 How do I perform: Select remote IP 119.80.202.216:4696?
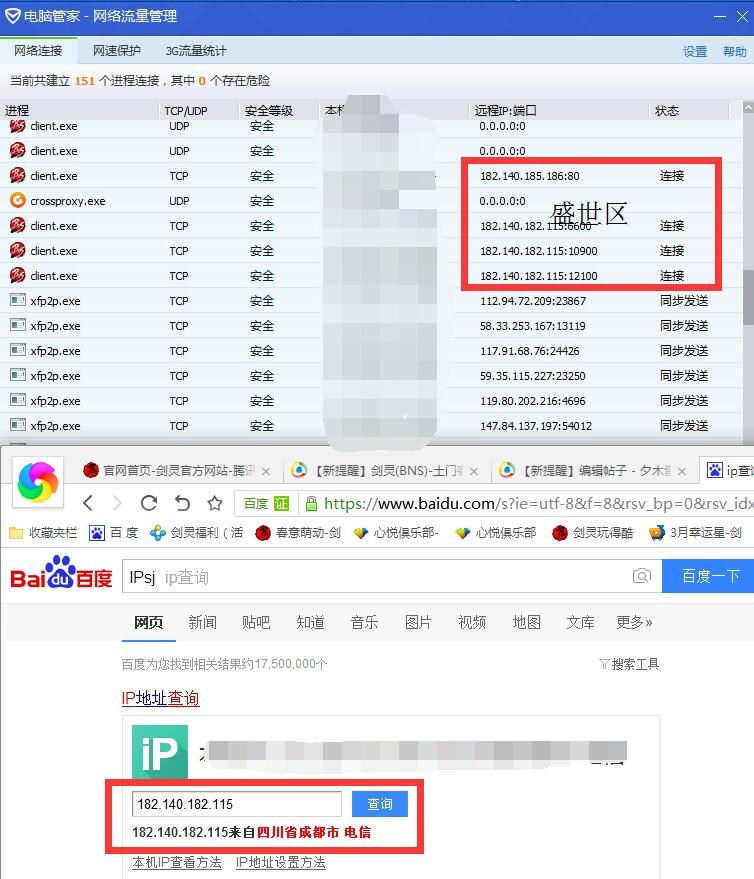[533, 401]
